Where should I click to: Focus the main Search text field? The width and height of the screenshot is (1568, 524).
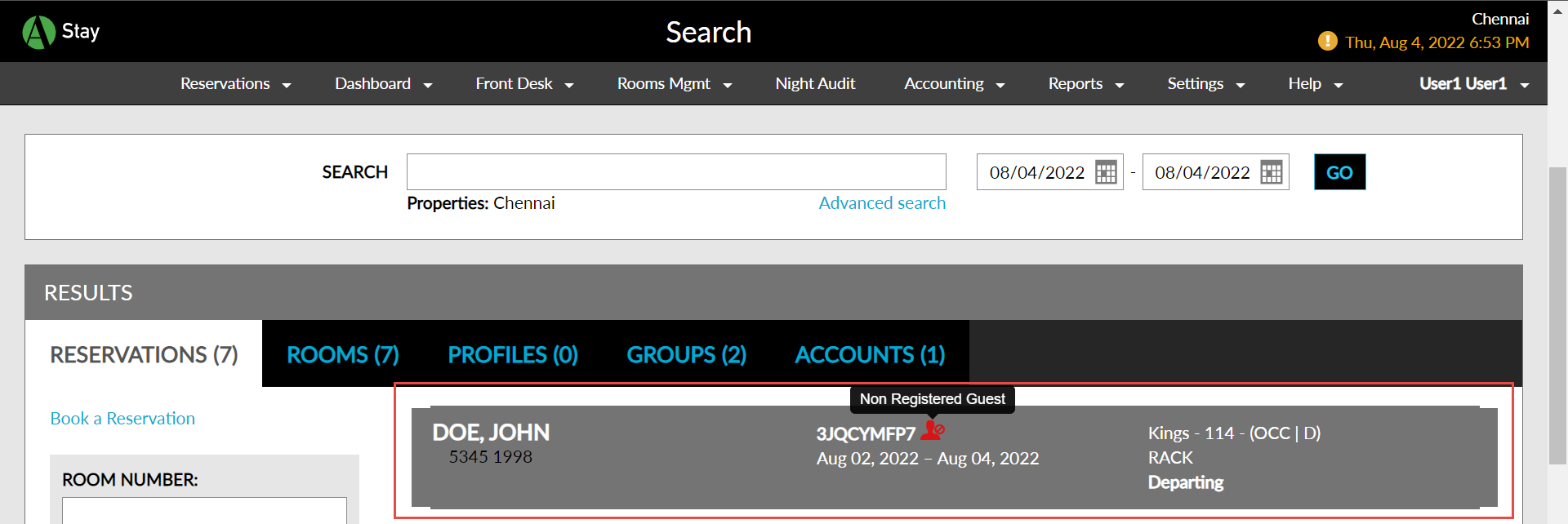676,172
